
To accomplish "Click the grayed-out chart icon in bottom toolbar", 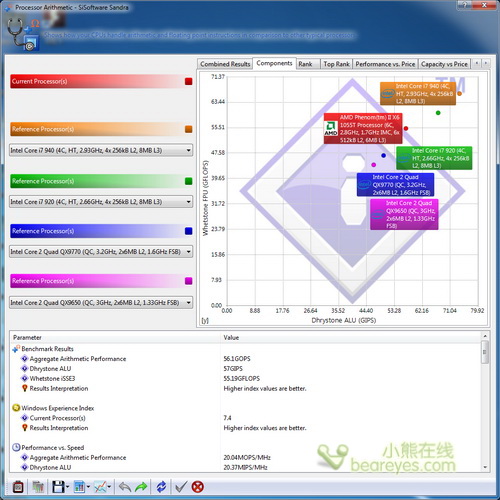I will point(38,487).
